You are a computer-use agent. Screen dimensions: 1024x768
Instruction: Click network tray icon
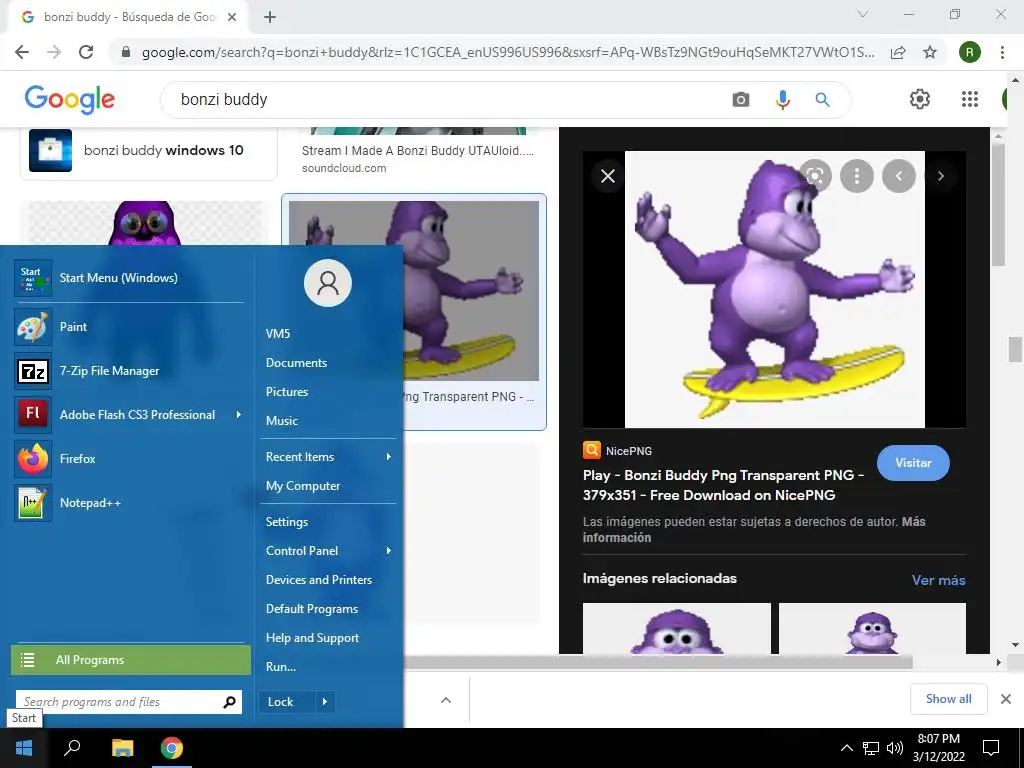tap(871, 748)
